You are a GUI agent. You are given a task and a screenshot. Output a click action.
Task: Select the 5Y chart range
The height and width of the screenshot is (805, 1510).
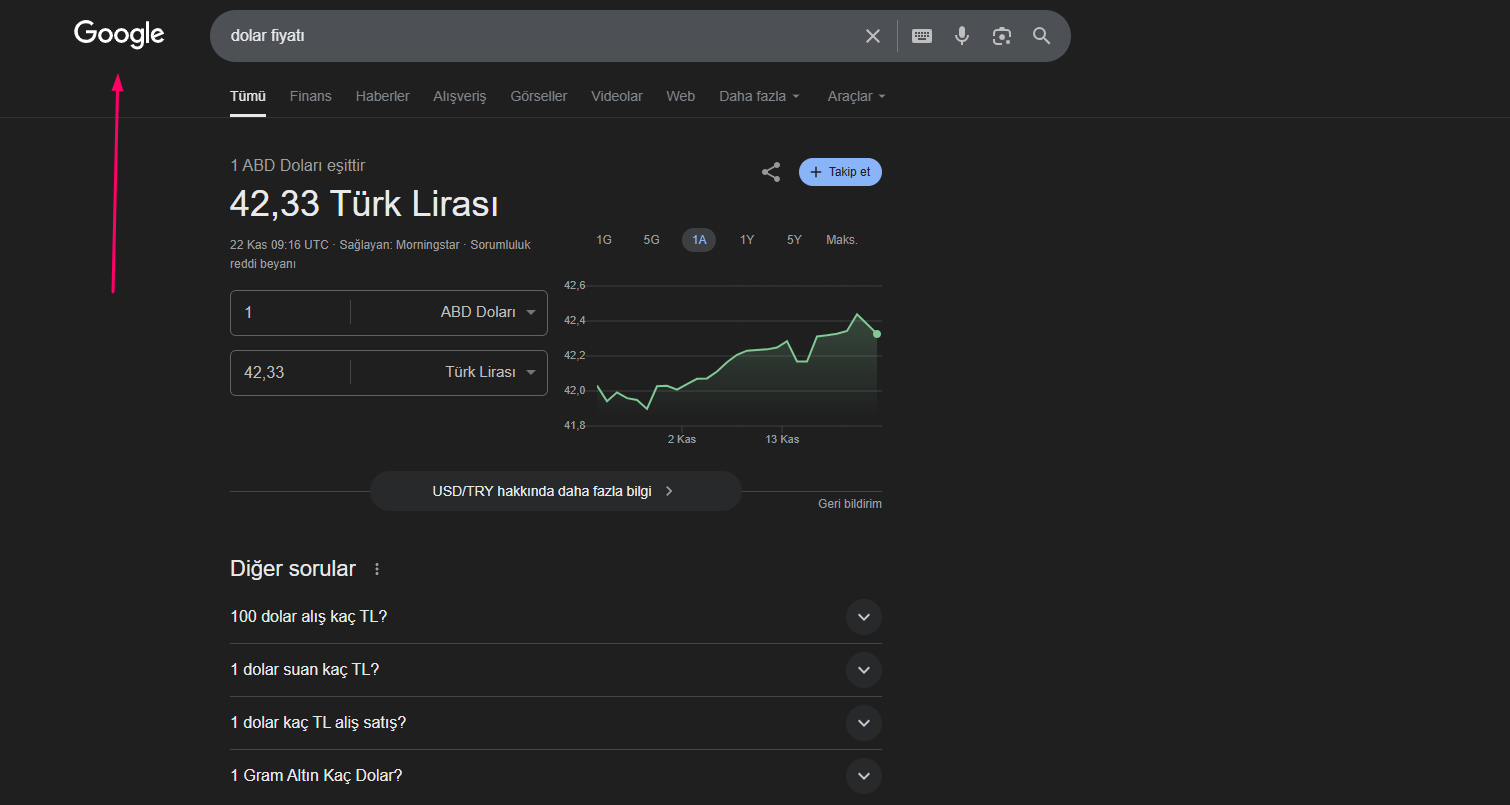pos(794,240)
